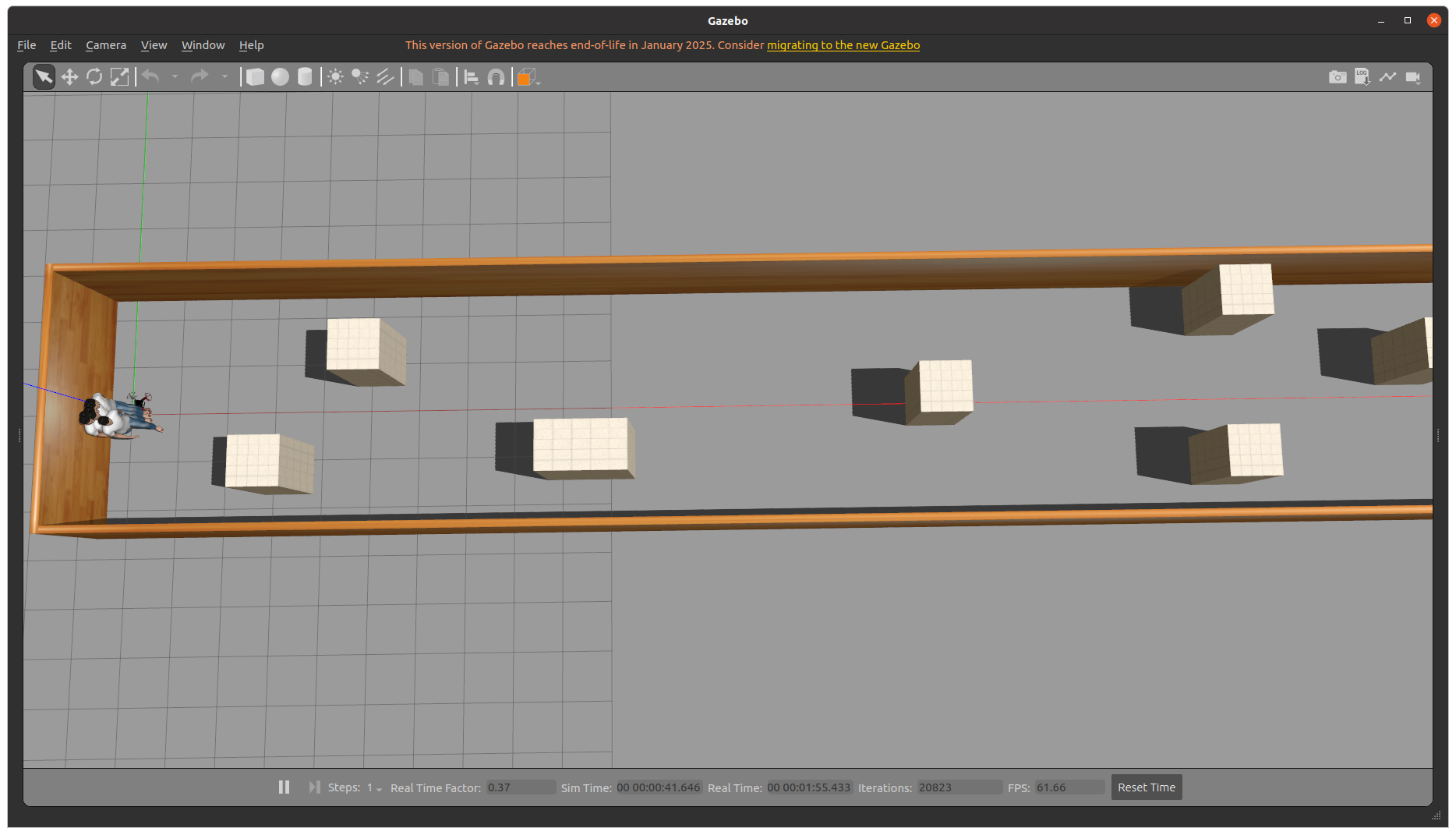
Task: Open the File menu
Action: click(x=27, y=45)
